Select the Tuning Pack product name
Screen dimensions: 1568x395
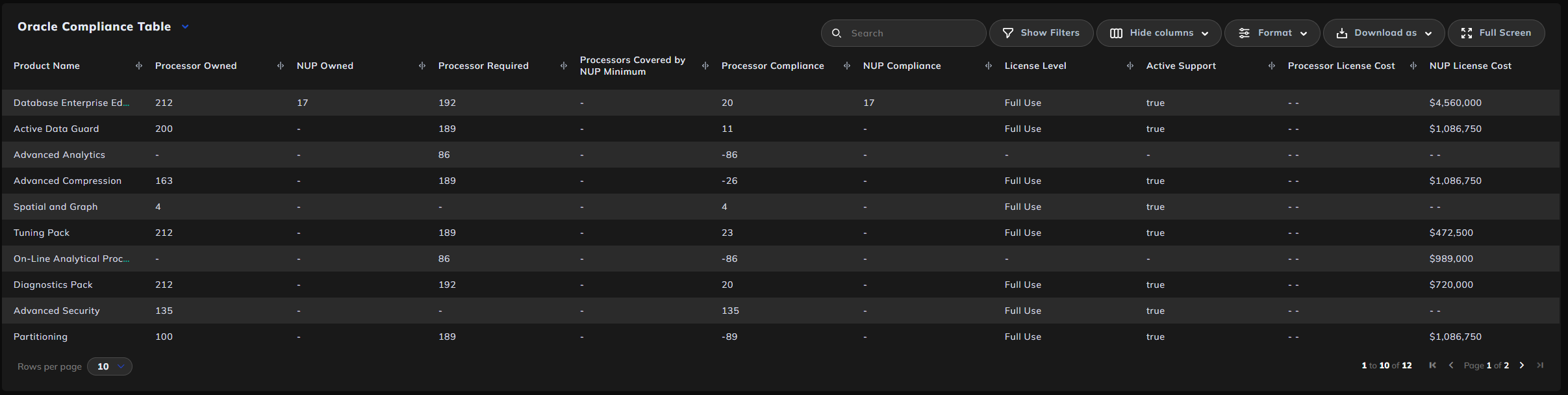42,233
